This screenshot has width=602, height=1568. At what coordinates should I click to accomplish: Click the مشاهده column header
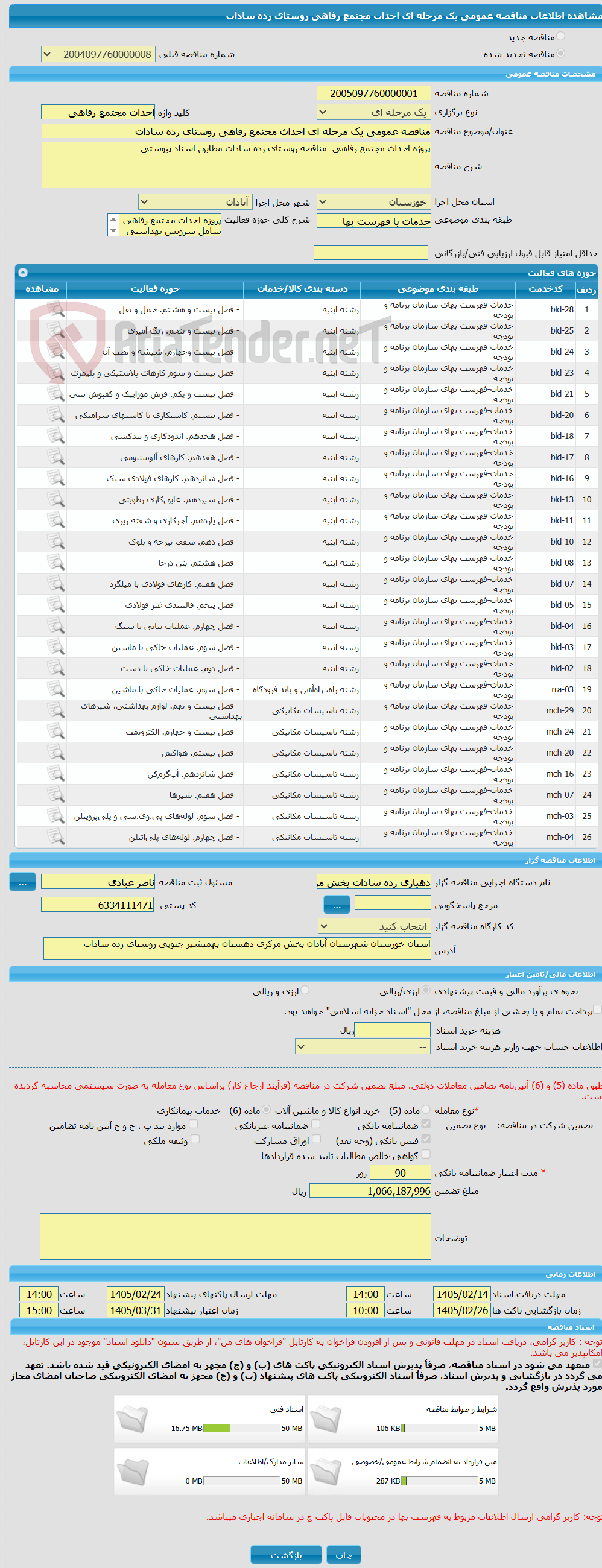click(42, 289)
